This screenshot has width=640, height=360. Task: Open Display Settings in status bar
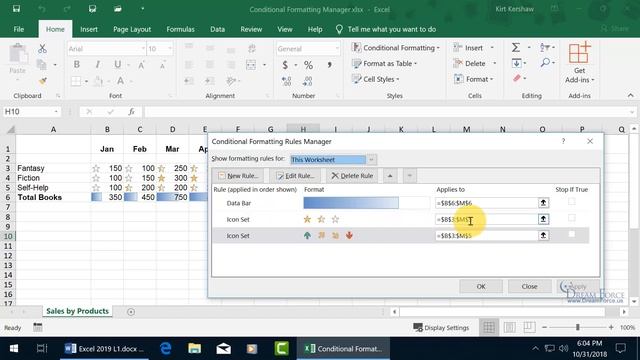click(x=441, y=327)
